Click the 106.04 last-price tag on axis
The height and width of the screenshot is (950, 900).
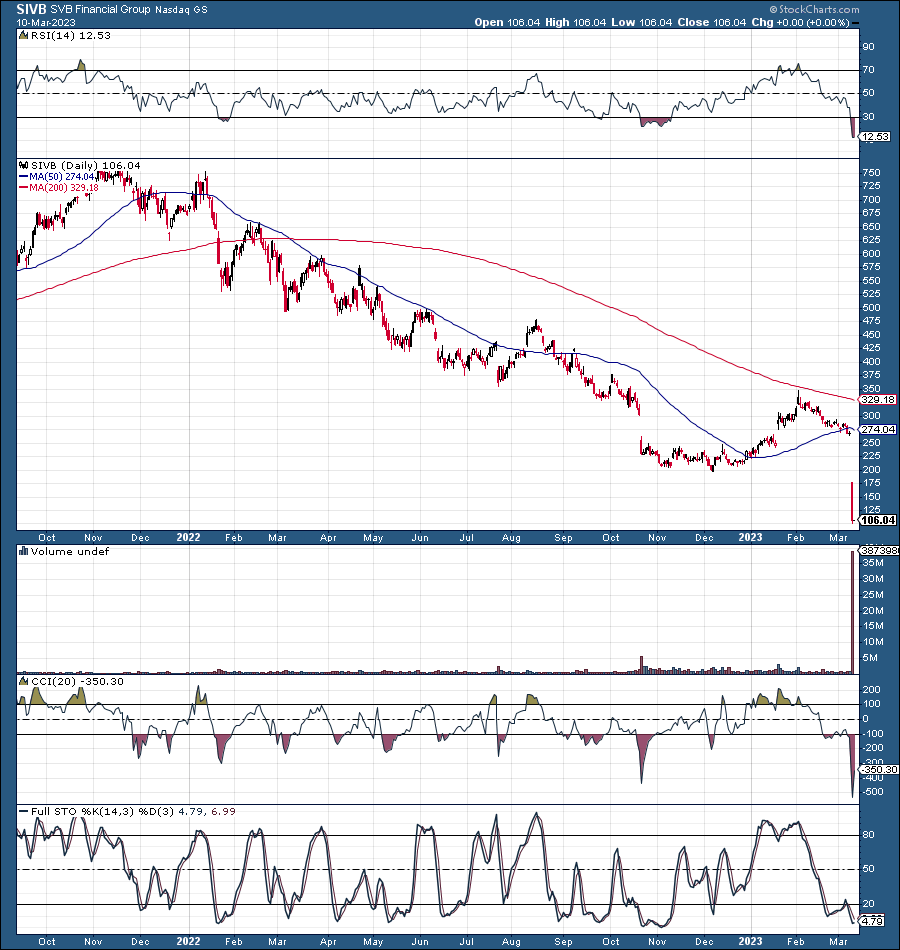(x=878, y=520)
